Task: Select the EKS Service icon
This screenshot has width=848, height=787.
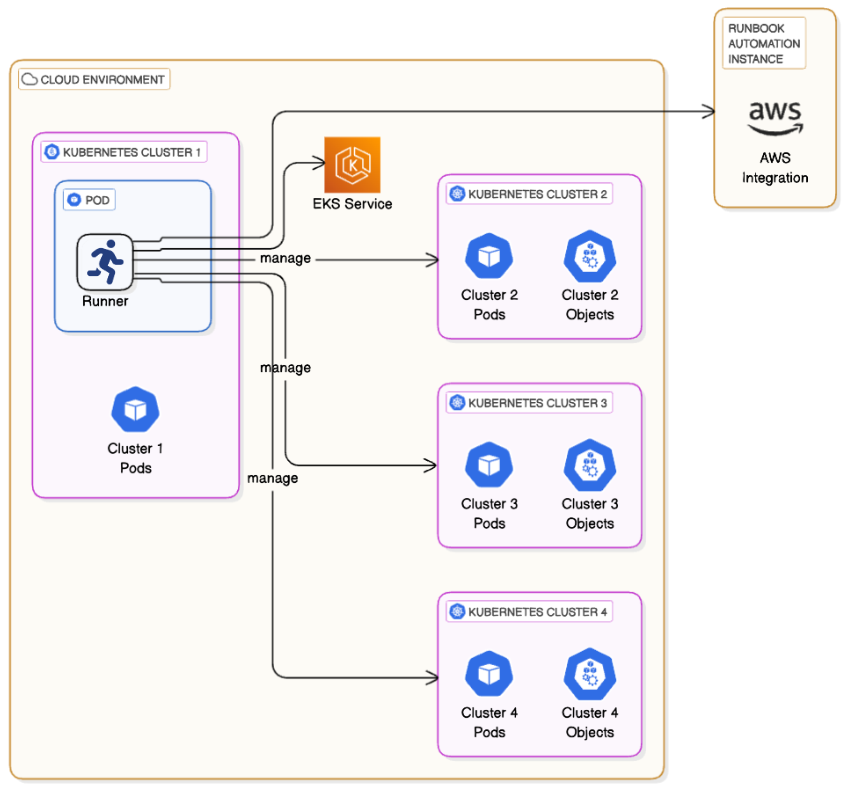Action: coord(352,165)
